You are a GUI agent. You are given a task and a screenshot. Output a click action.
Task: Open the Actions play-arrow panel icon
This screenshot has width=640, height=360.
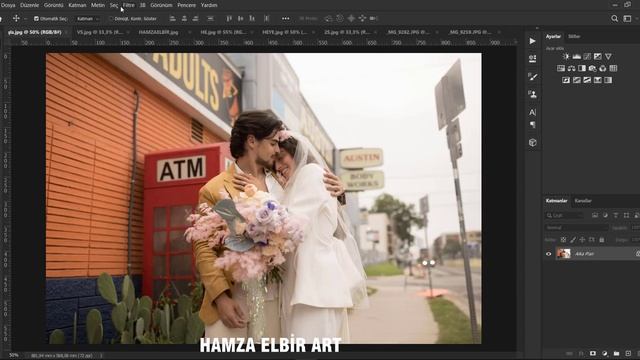(532, 41)
